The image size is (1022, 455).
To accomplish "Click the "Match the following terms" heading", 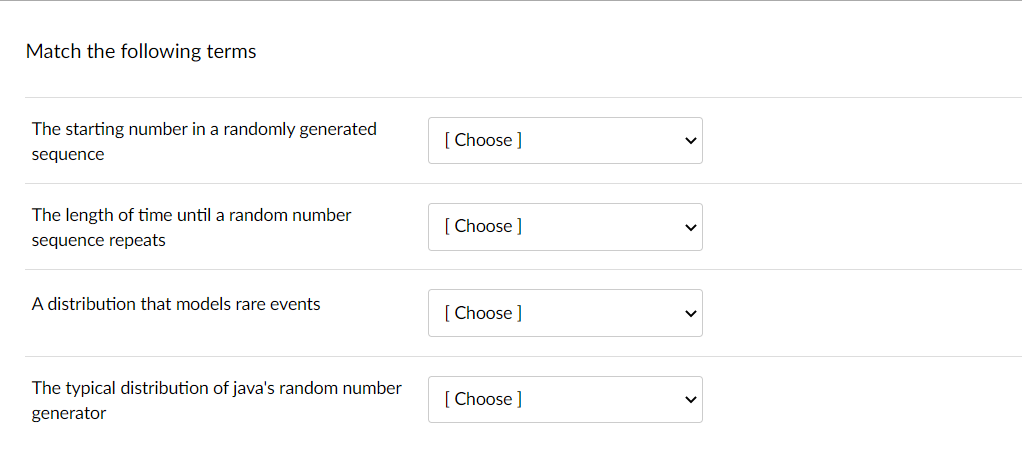I will (x=141, y=52).
